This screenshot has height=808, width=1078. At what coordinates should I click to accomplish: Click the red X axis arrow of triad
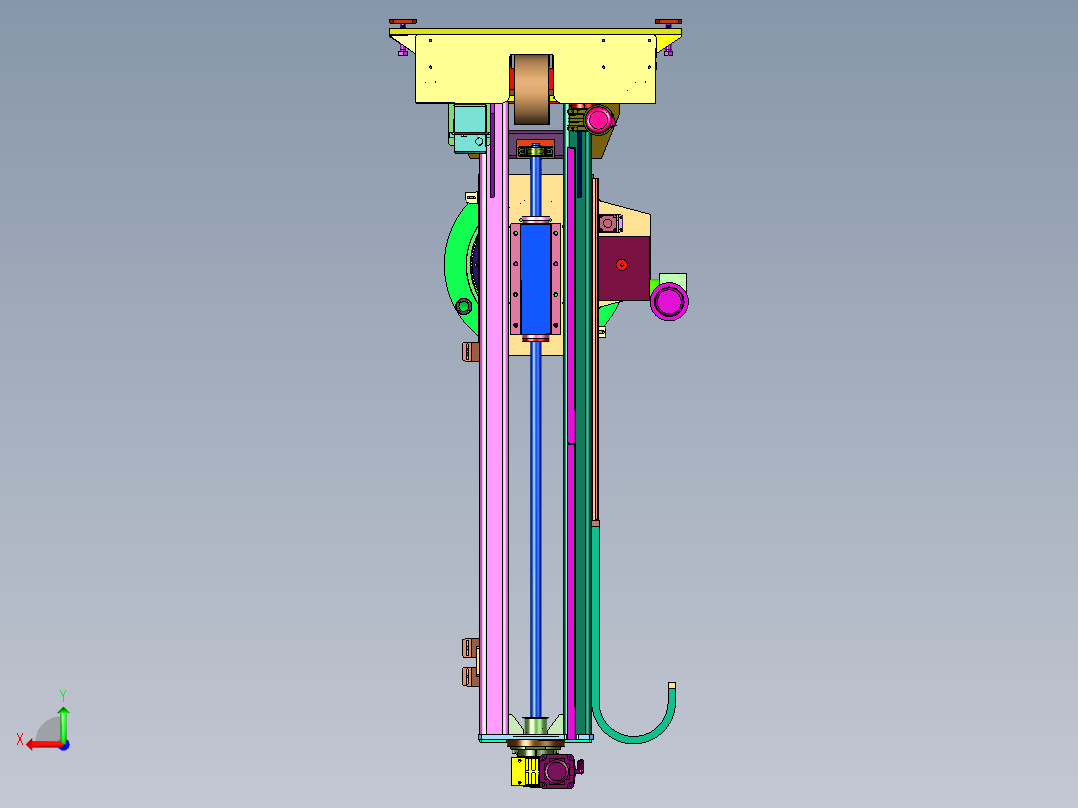click(43, 745)
